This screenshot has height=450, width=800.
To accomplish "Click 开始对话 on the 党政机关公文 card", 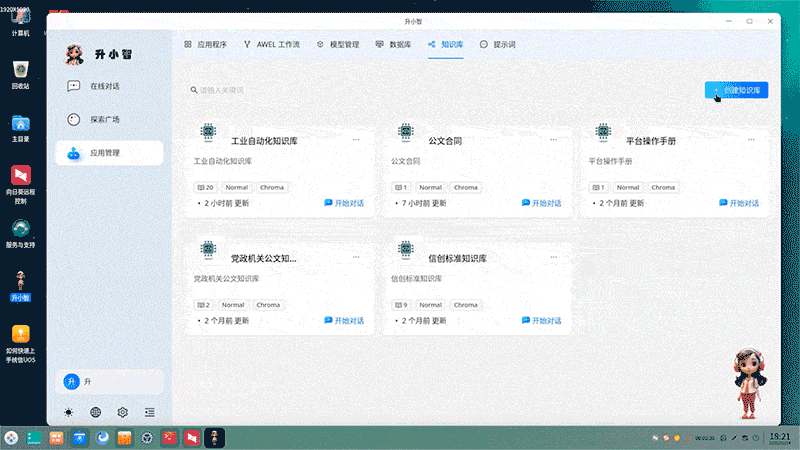I will point(344,321).
